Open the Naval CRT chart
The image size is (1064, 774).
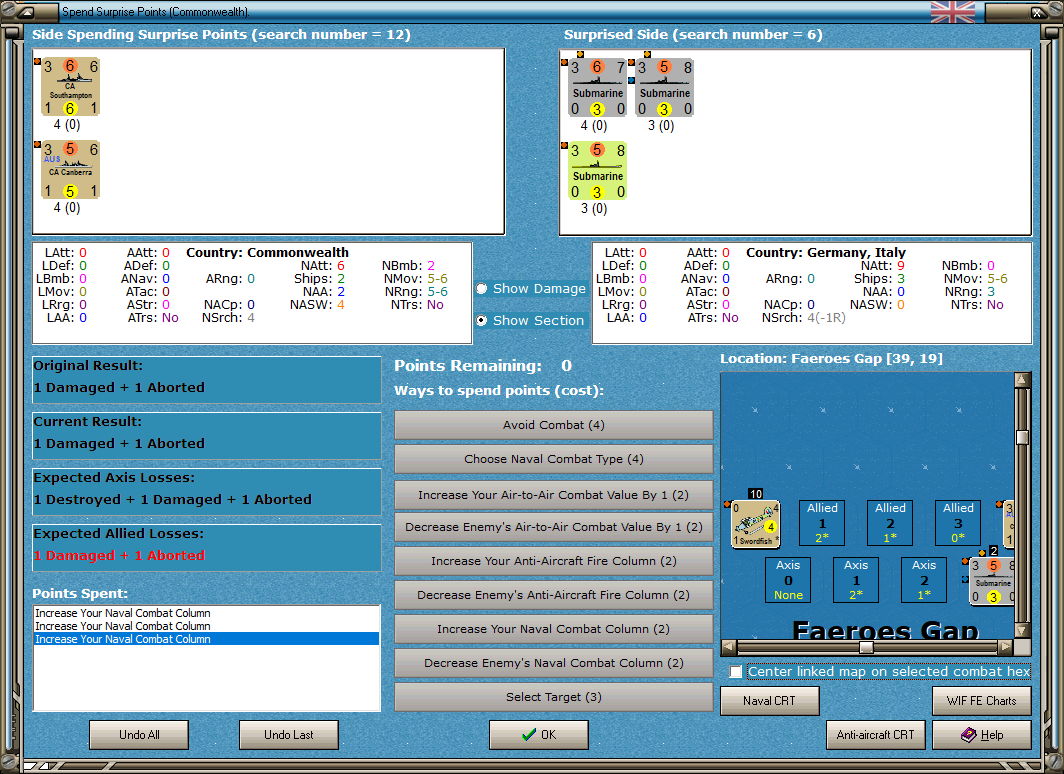point(770,701)
